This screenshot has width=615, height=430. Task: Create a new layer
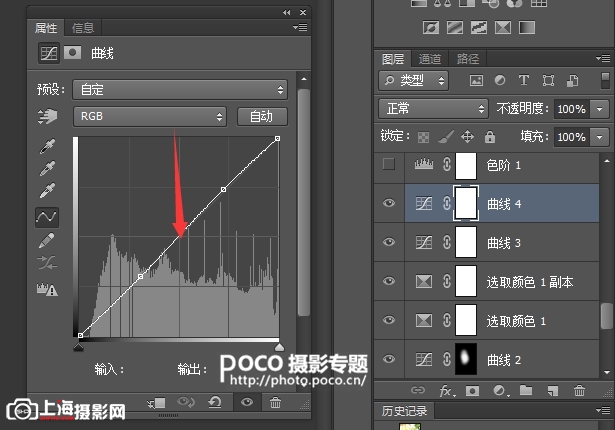(553, 391)
